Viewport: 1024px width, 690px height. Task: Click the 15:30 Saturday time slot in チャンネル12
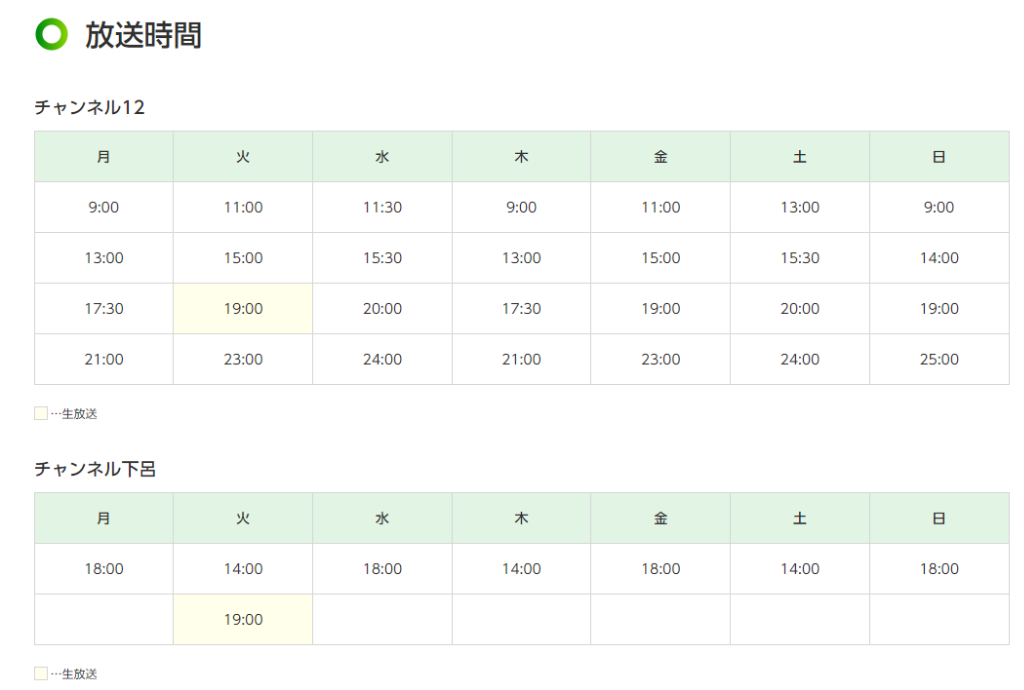coord(800,258)
